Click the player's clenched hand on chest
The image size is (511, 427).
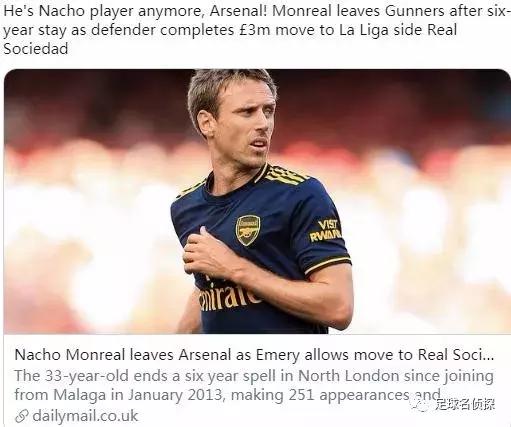(x=207, y=254)
